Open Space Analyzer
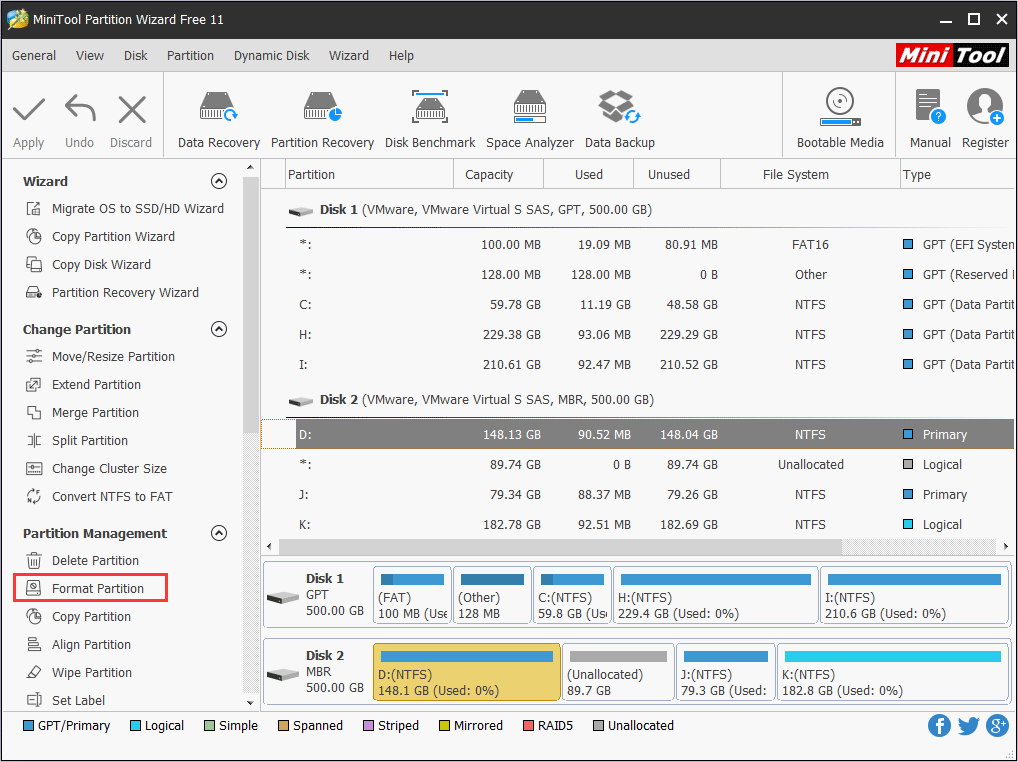The image size is (1018, 762). (x=529, y=119)
